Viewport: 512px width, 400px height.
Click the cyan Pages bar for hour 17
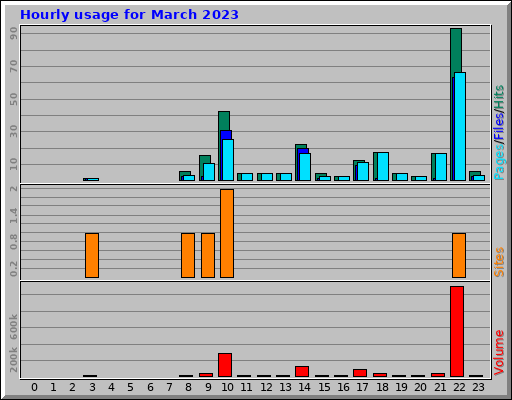click(x=363, y=172)
